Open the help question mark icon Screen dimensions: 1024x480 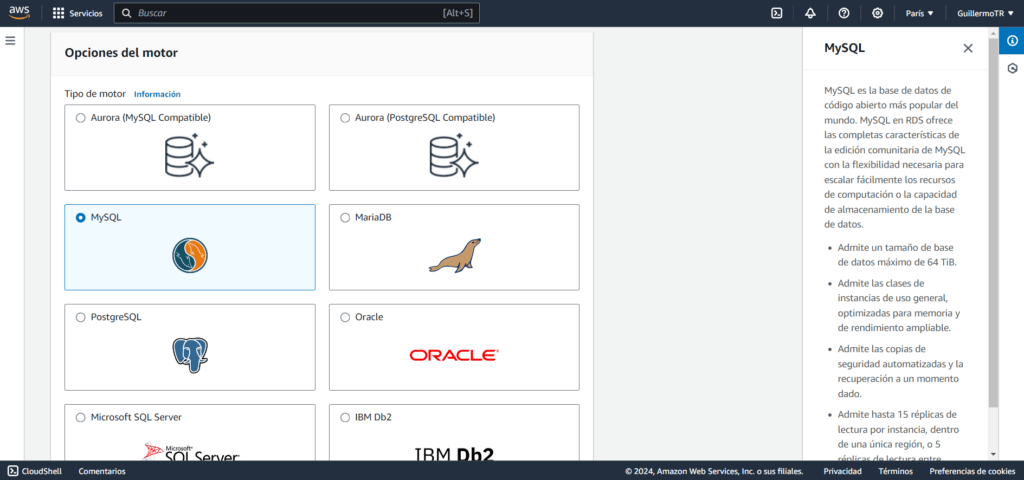[x=844, y=13]
